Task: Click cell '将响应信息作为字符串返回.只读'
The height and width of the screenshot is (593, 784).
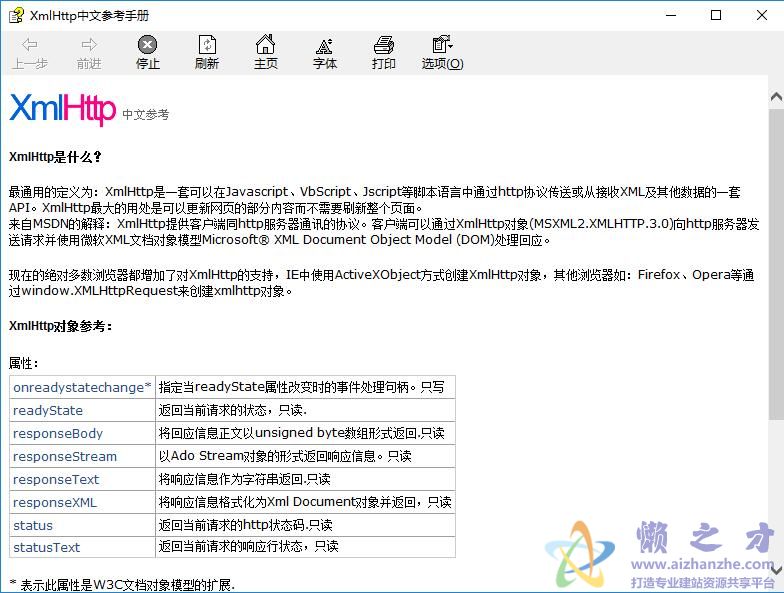Action: point(306,480)
